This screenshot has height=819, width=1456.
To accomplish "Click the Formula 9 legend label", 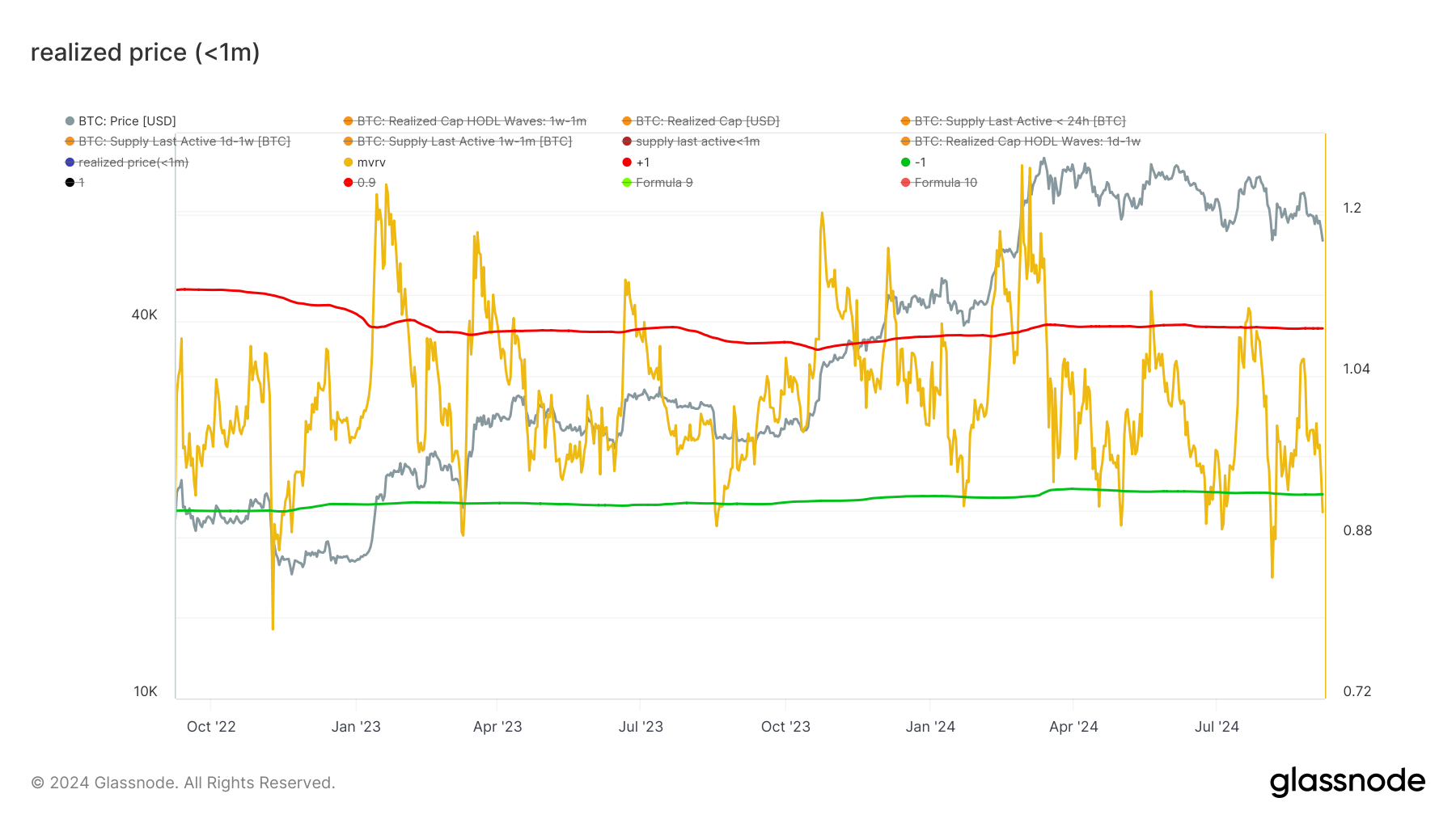I will point(664,183).
